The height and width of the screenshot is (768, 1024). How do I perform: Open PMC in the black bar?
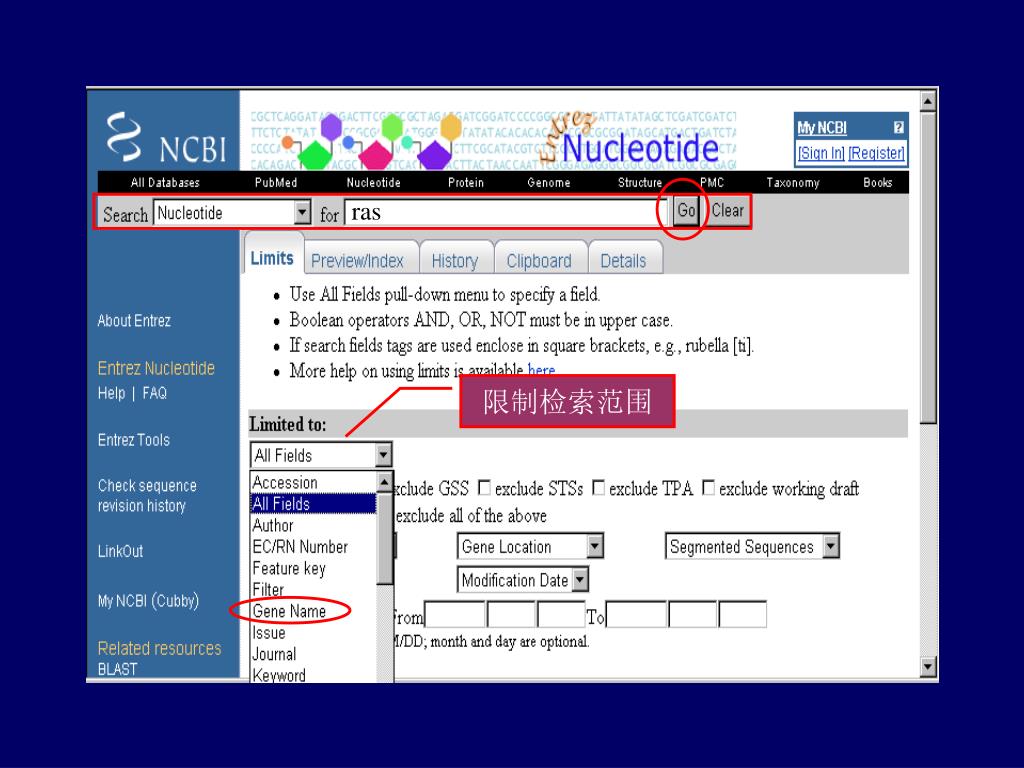[x=712, y=182]
